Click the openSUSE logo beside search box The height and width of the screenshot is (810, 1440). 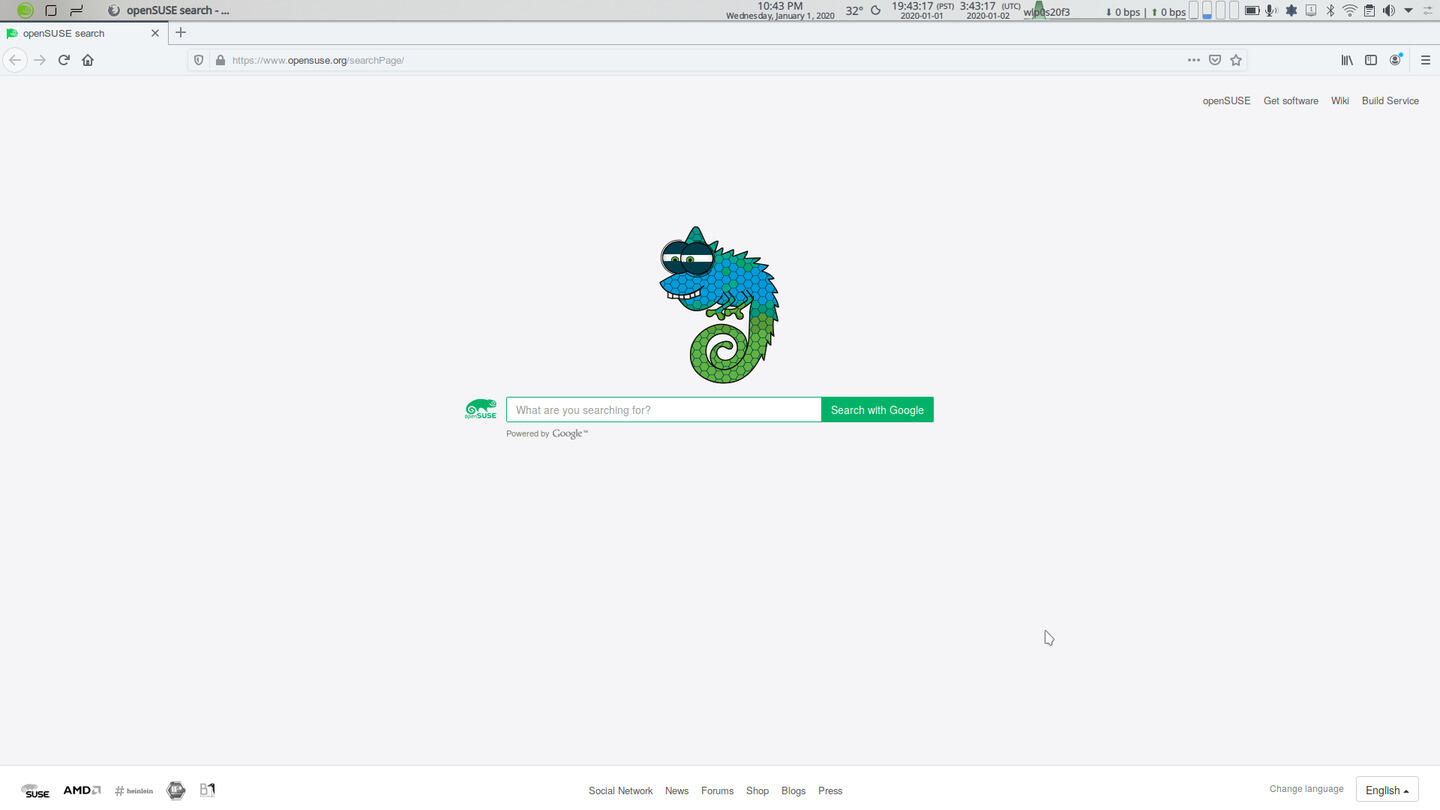pos(481,409)
